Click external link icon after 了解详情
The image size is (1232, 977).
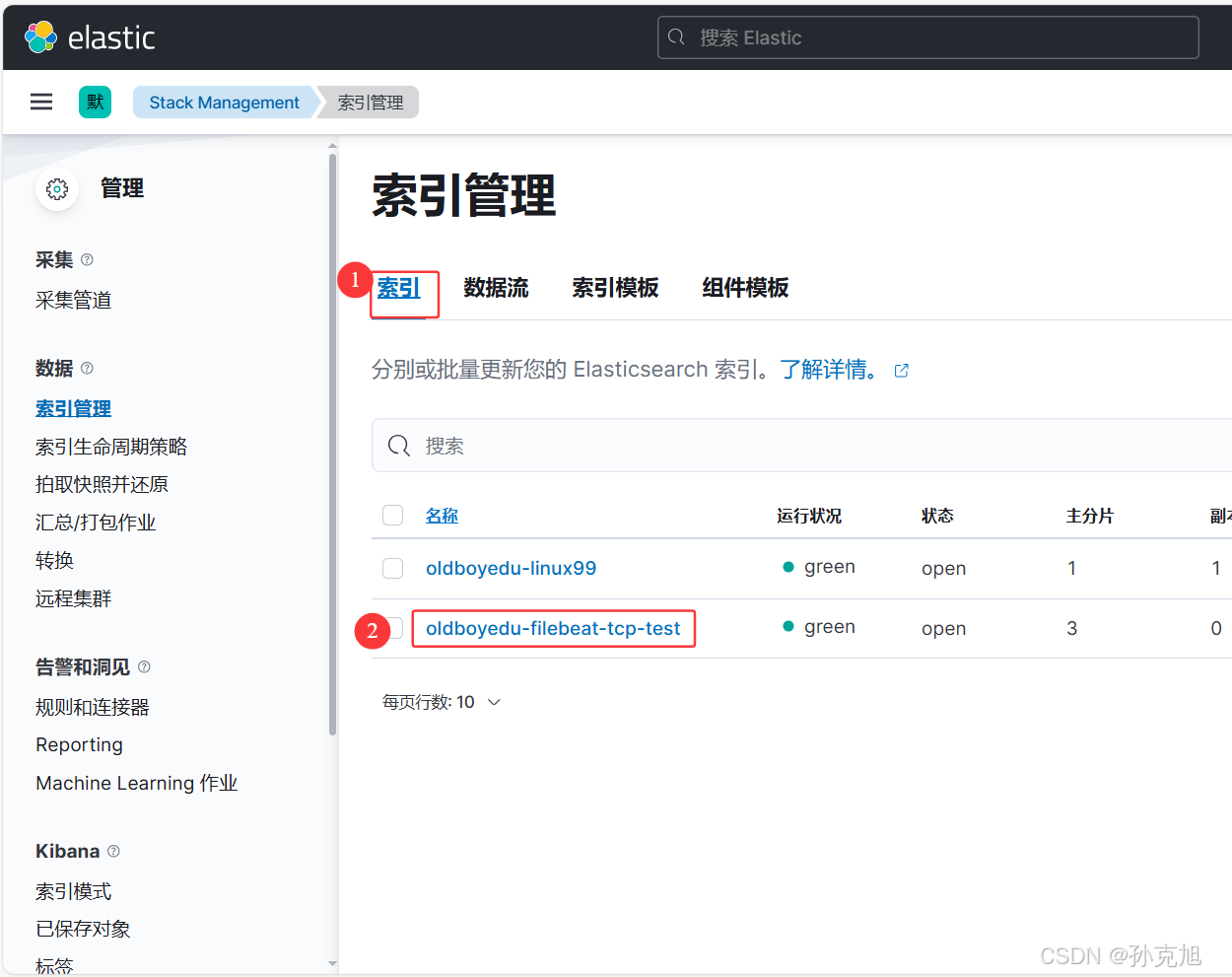[x=901, y=371]
